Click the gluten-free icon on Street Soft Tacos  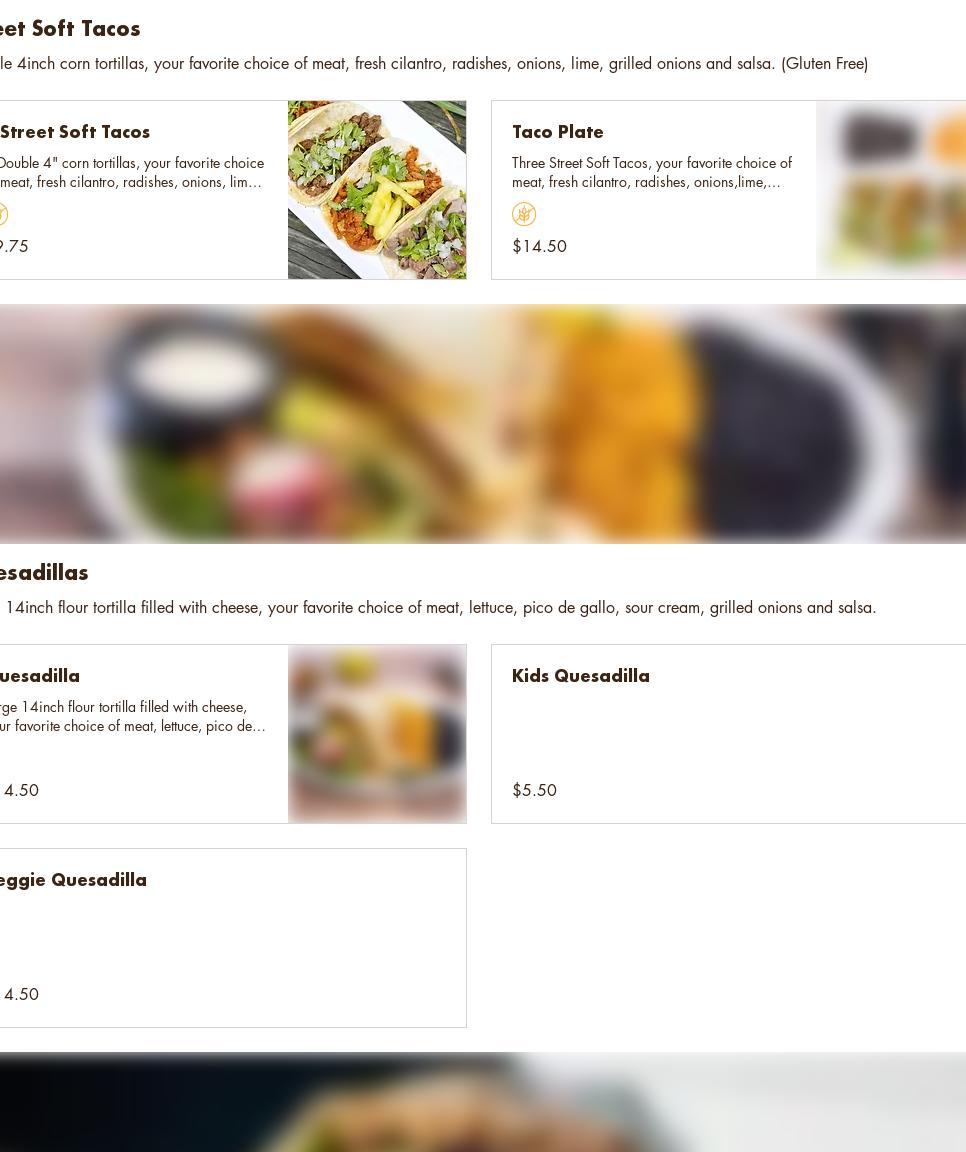[3, 214]
